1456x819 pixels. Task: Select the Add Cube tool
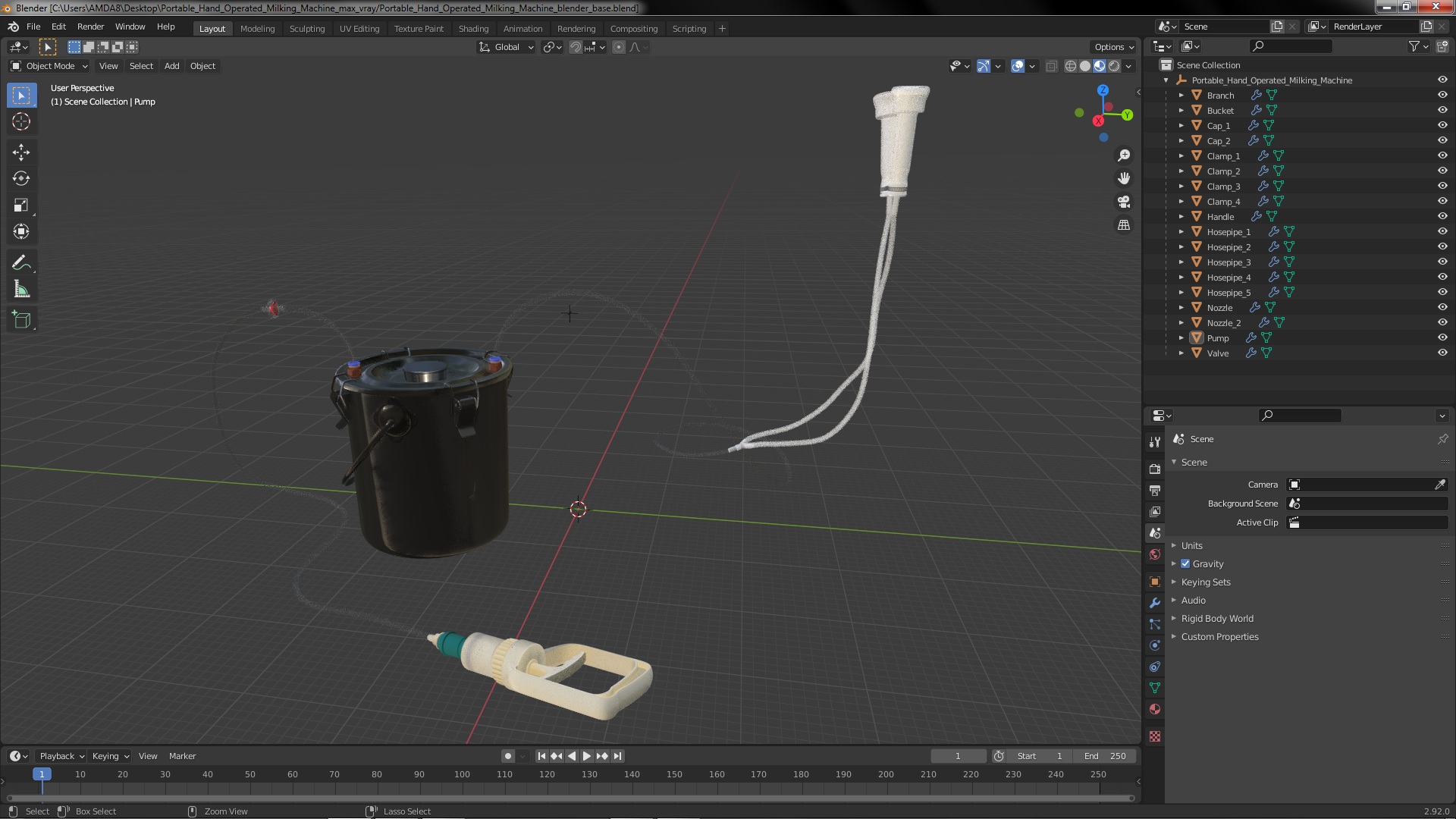[x=21, y=320]
